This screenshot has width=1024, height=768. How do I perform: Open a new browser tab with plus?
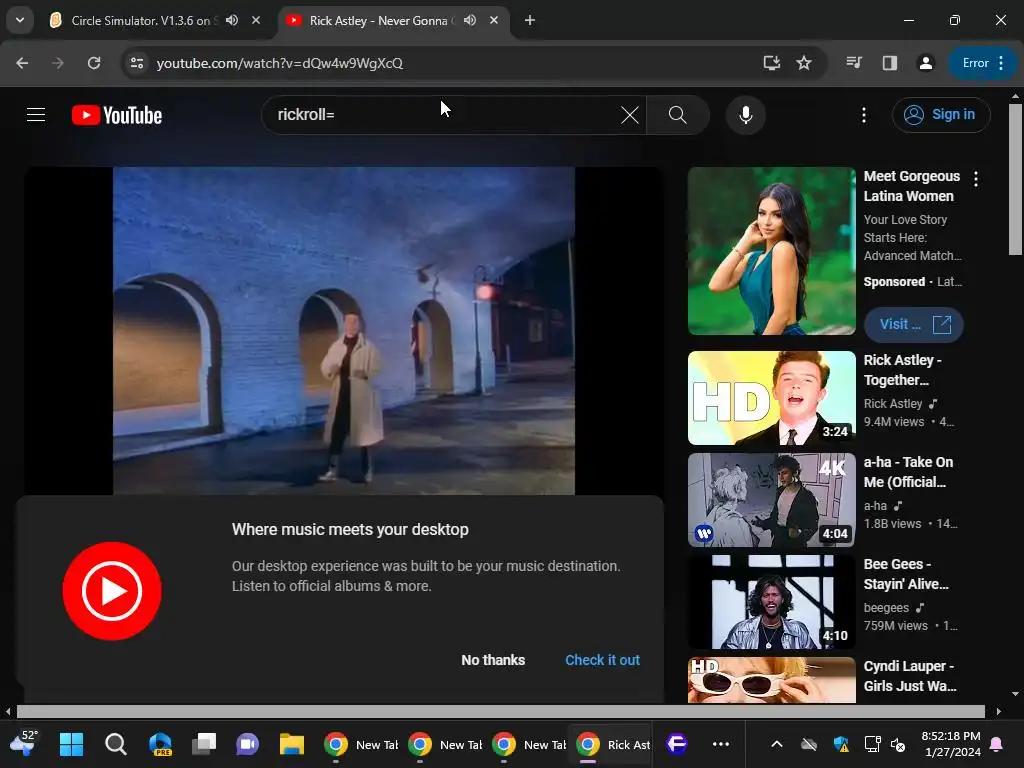(530, 20)
